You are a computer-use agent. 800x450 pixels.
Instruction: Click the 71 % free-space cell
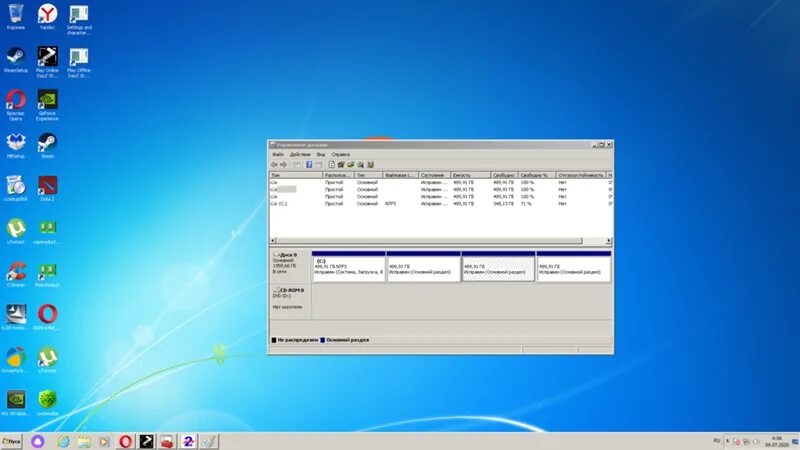click(x=526, y=204)
